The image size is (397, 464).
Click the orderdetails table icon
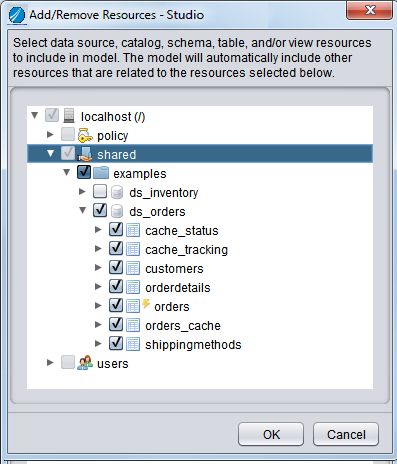tap(133, 287)
